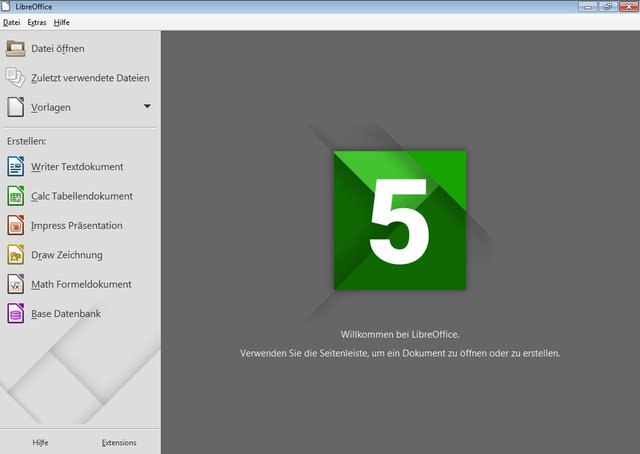Click the Hilfe button at sidebar bottom
The image size is (640, 454).
40,443
